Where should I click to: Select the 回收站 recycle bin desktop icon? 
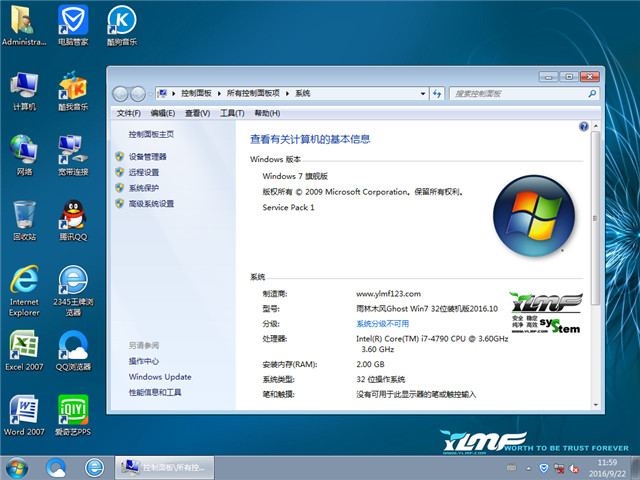tap(24, 220)
